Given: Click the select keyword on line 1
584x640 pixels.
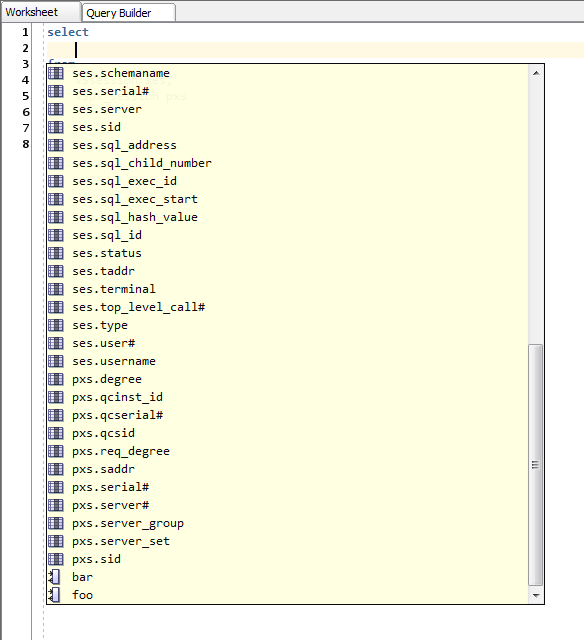Looking at the screenshot, I should (68, 32).
